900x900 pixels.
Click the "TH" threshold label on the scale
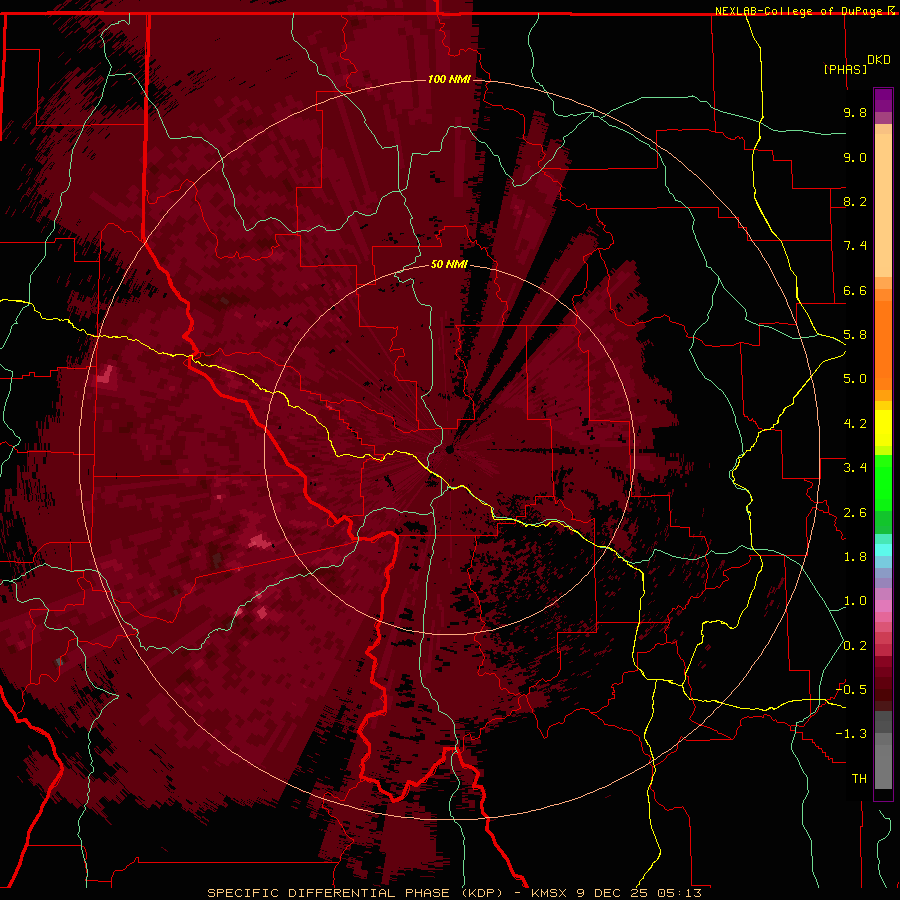[x=859, y=779]
